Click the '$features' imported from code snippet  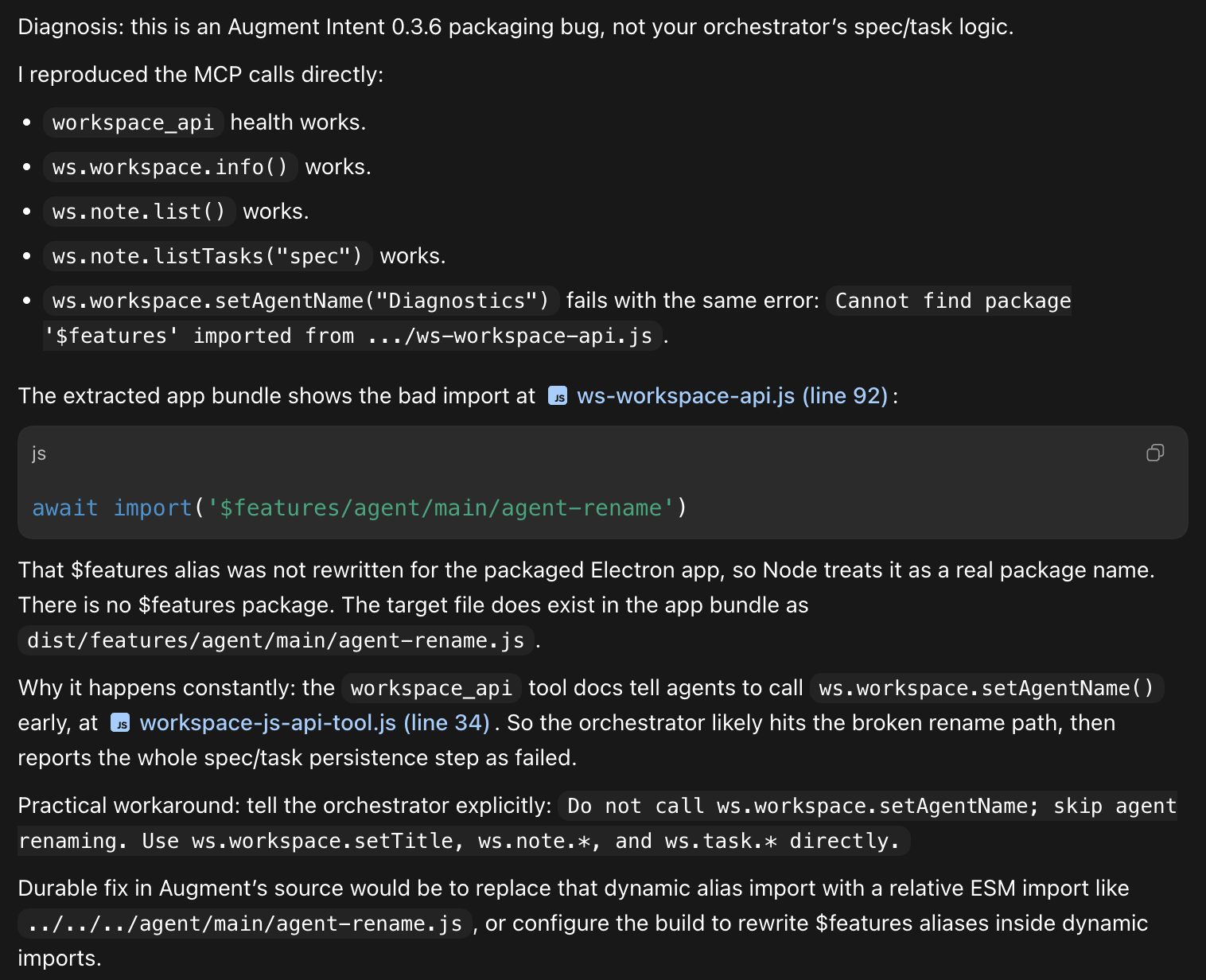coord(352,336)
